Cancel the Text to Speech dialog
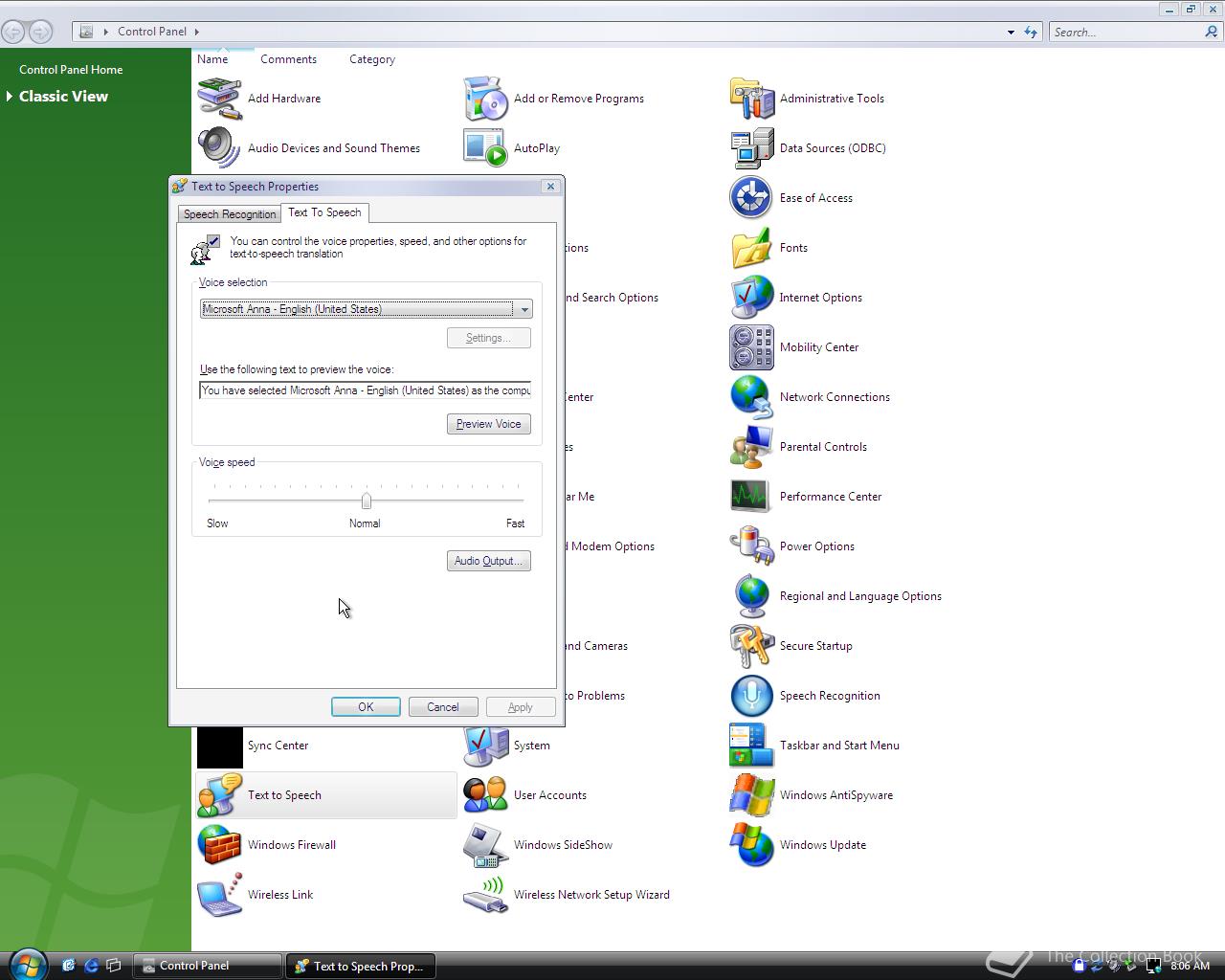The height and width of the screenshot is (980, 1225). click(443, 707)
